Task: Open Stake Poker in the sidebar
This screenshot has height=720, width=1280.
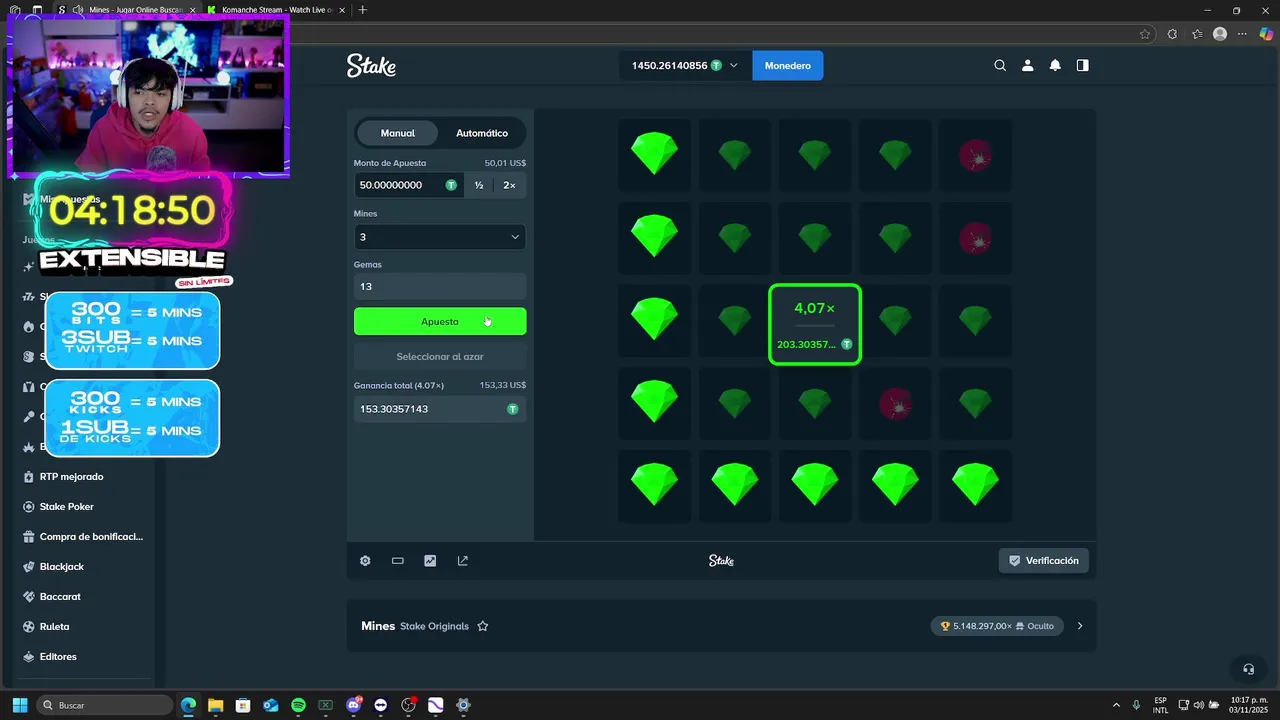Action: pyautogui.click(x=66, y=507)
